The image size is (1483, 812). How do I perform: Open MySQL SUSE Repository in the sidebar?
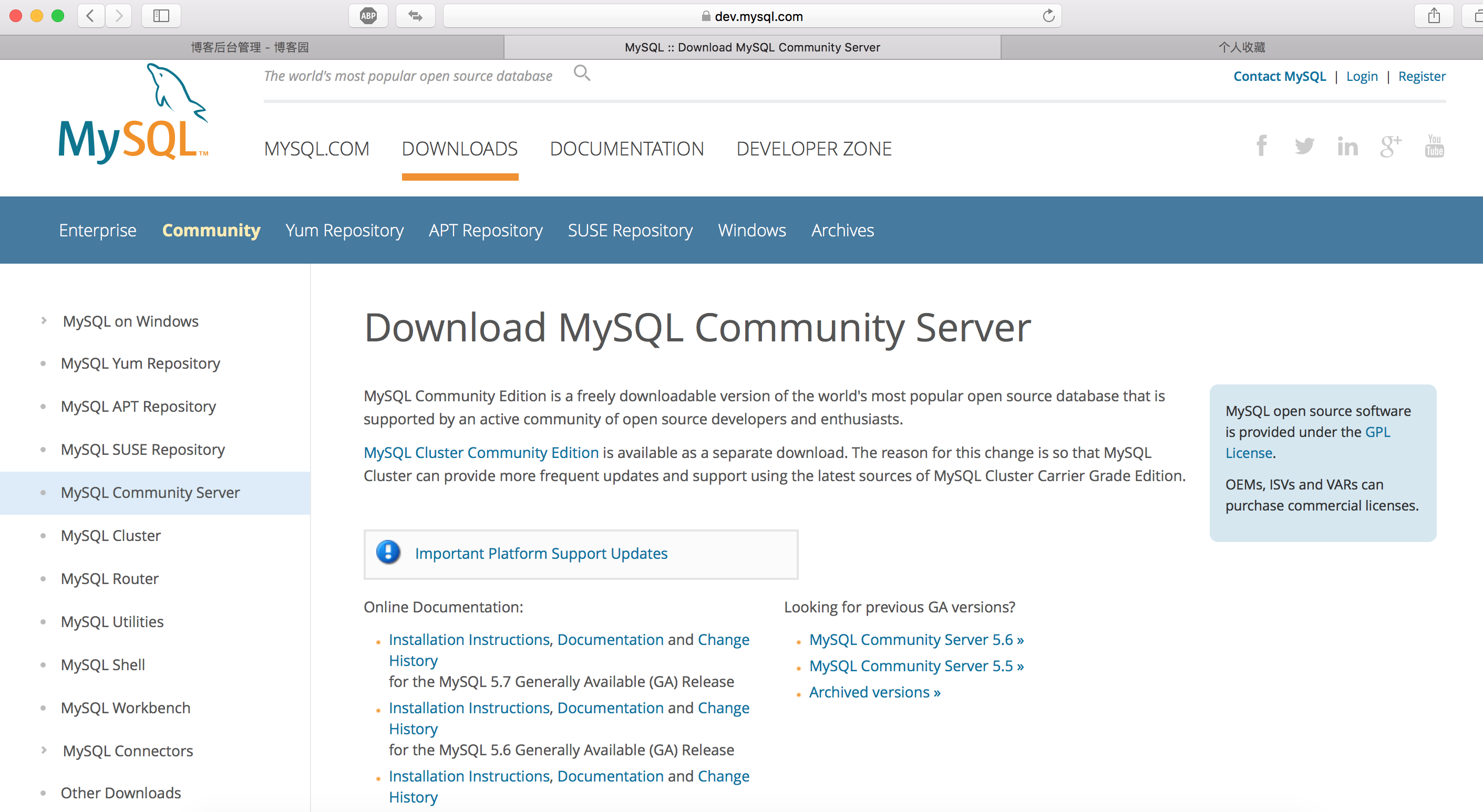[x=143, y=450]
